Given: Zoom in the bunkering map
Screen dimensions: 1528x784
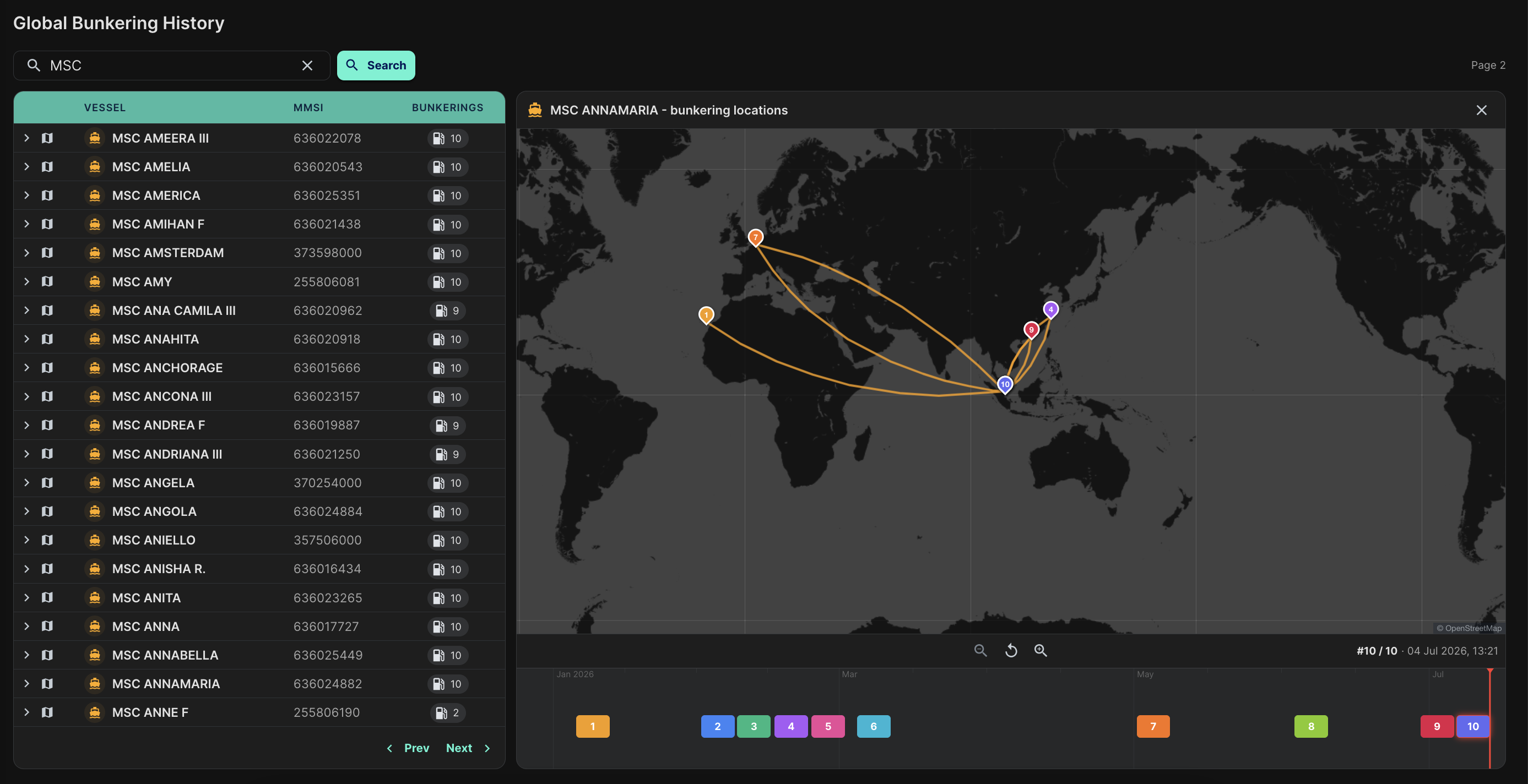Looking at the screenshot, I should [1041, 651].
